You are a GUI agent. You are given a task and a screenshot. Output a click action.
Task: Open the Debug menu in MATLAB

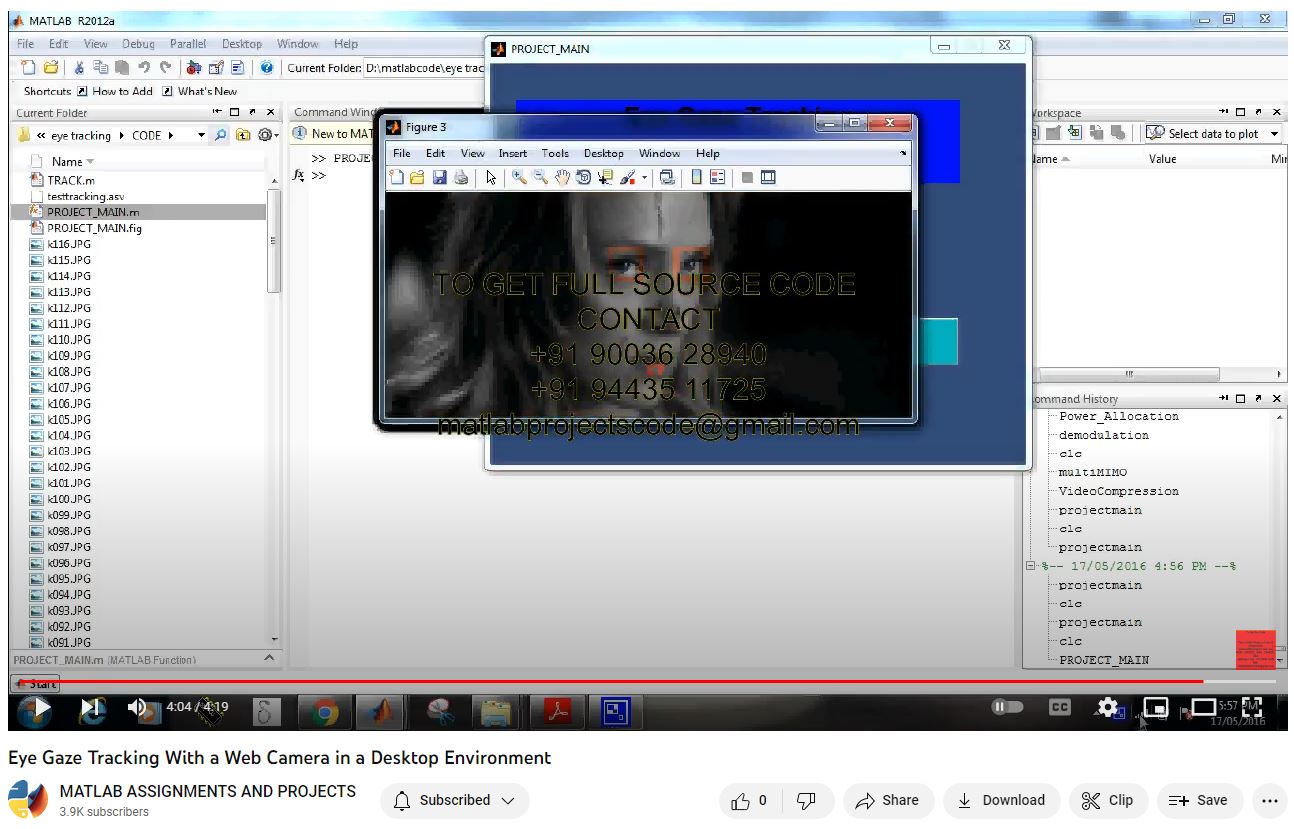139,44
